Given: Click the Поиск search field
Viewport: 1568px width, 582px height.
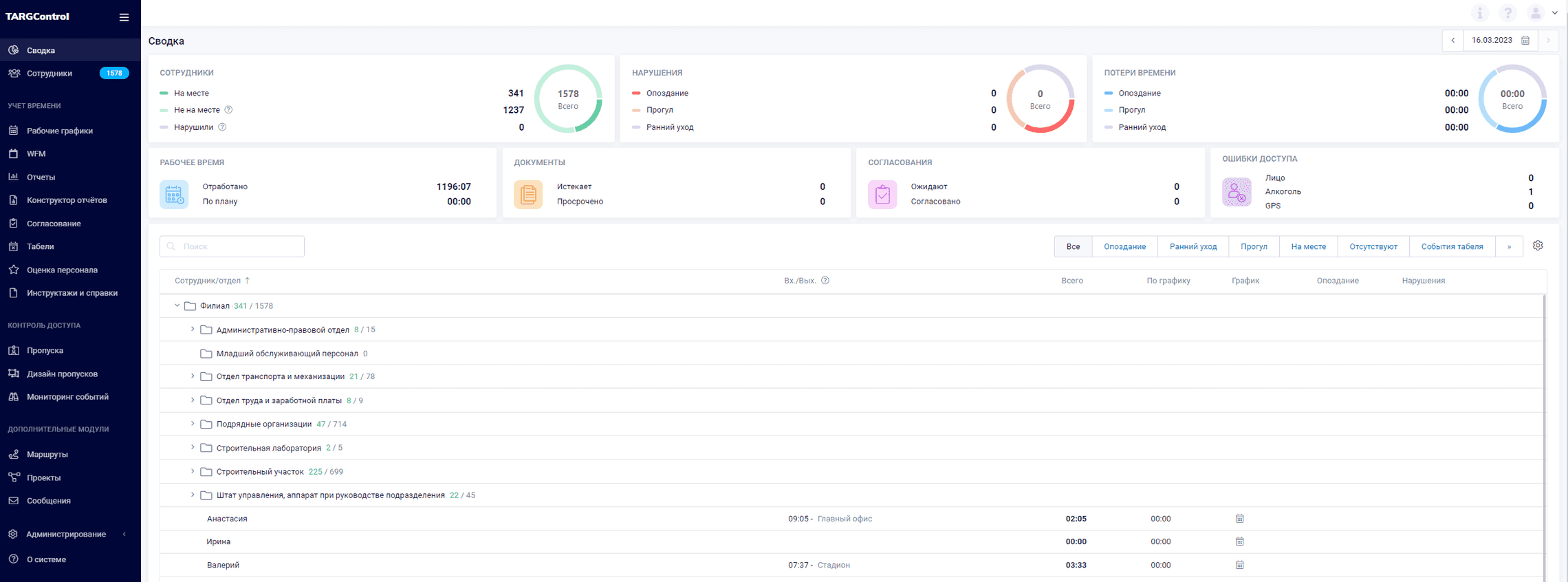Looking at the screenshot, I should tap(232, 246).
